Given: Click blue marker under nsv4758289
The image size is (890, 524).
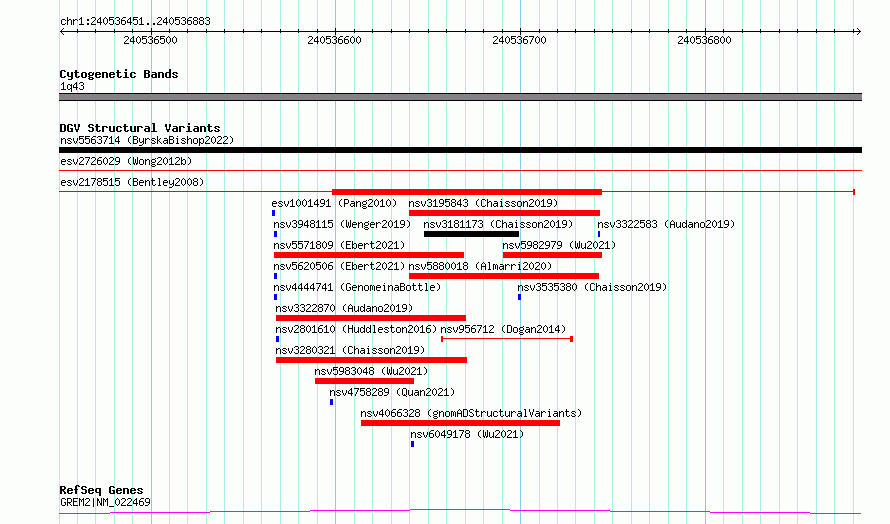Looking at the screenshot, I should click(331, 402).
